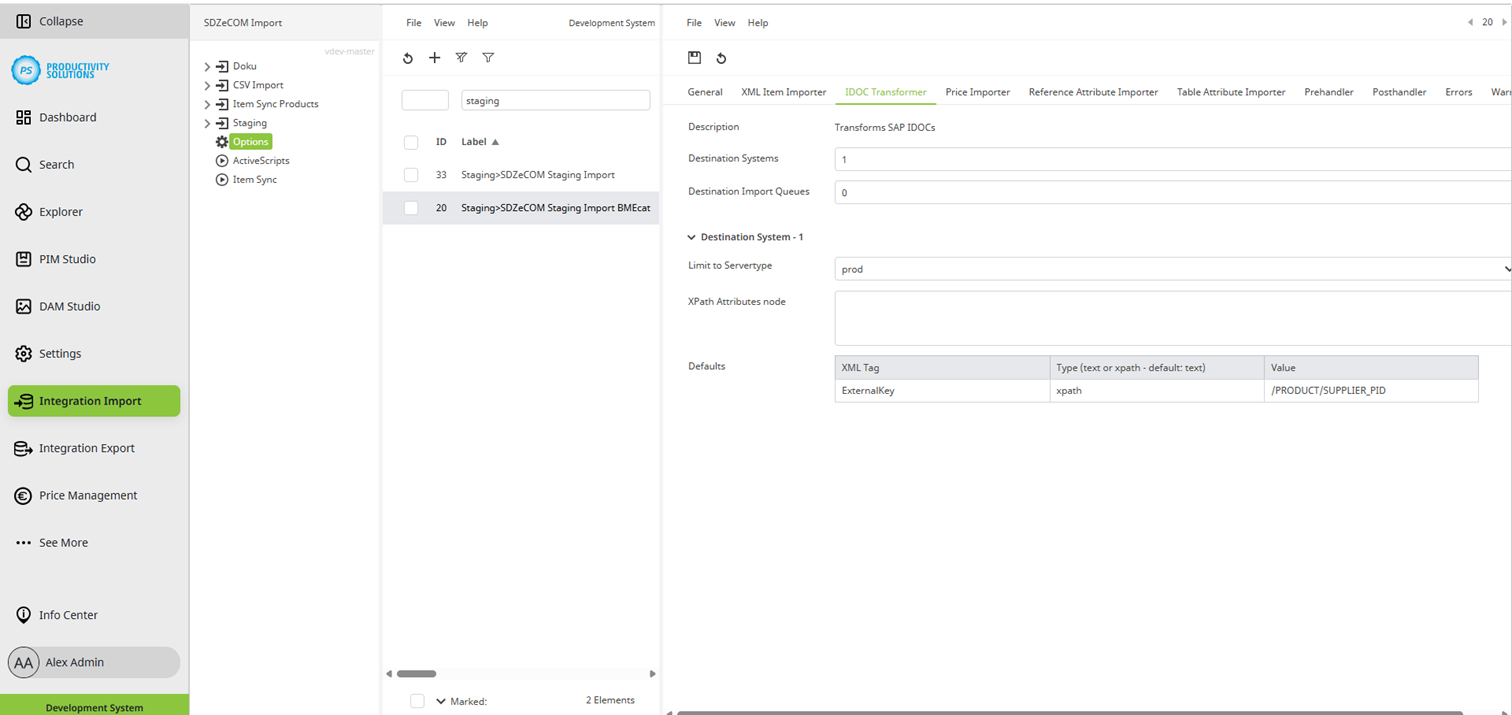Viewport: 1512px width, 715px height.
Task: Switch to the Price Importer tab
Action: coord(977,91)
